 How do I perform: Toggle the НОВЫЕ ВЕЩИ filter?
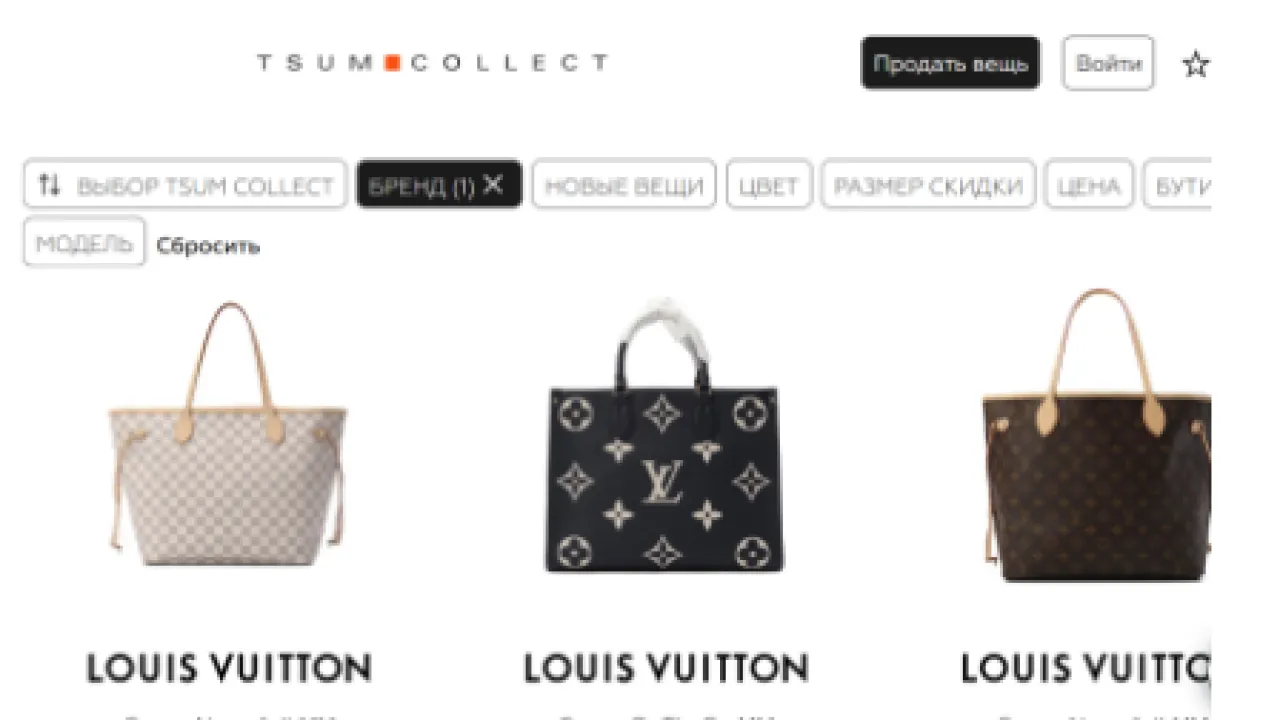coord(624,185)
